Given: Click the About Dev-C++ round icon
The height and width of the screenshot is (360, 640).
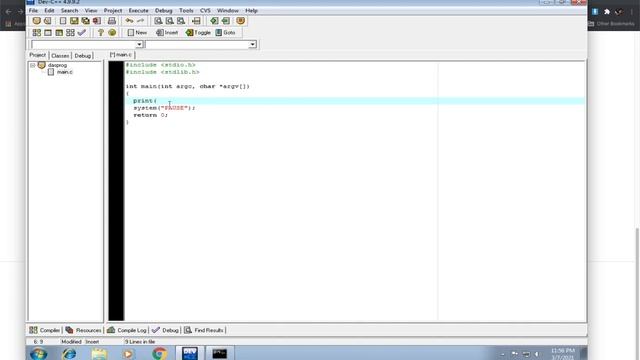Looking at the screenshot, I should point(112,33).
